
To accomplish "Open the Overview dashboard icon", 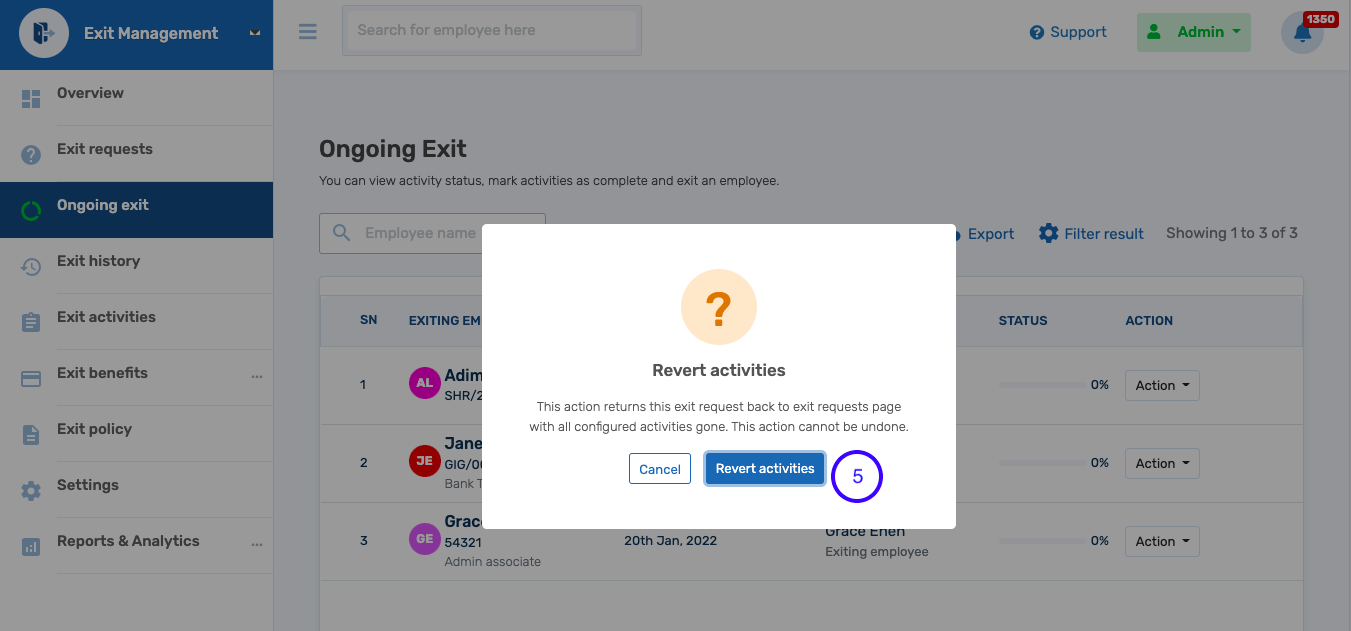I will [30, 97].
